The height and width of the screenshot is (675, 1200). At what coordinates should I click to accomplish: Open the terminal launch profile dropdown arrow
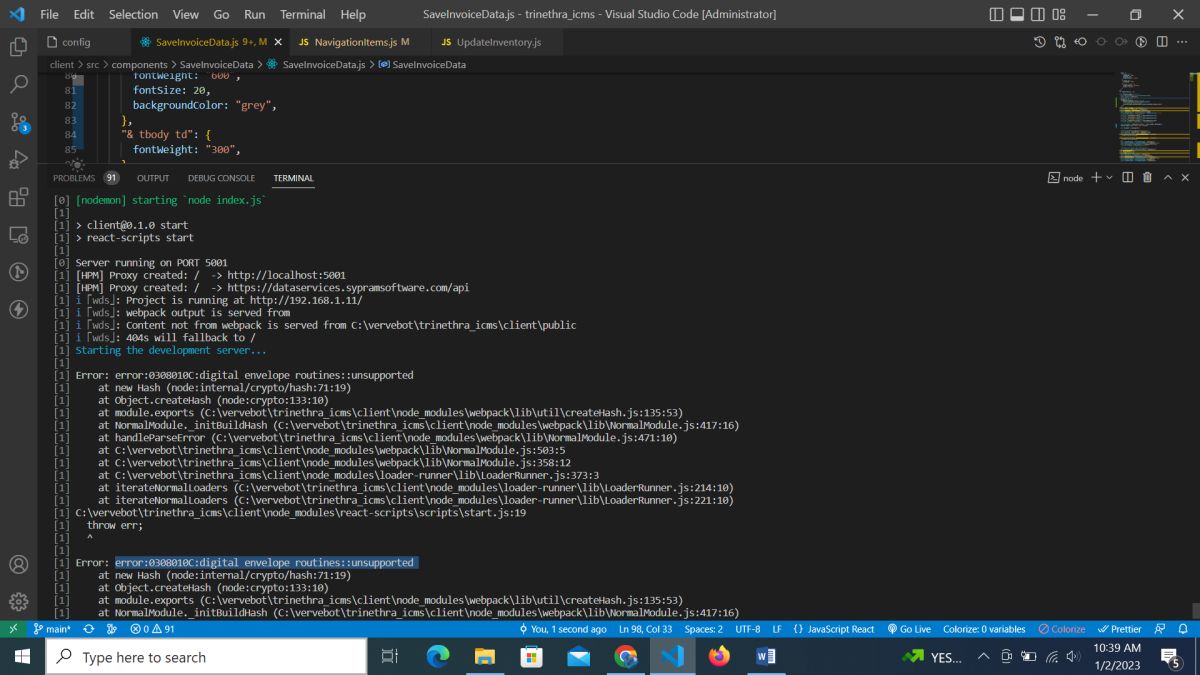click(1109, 177)
